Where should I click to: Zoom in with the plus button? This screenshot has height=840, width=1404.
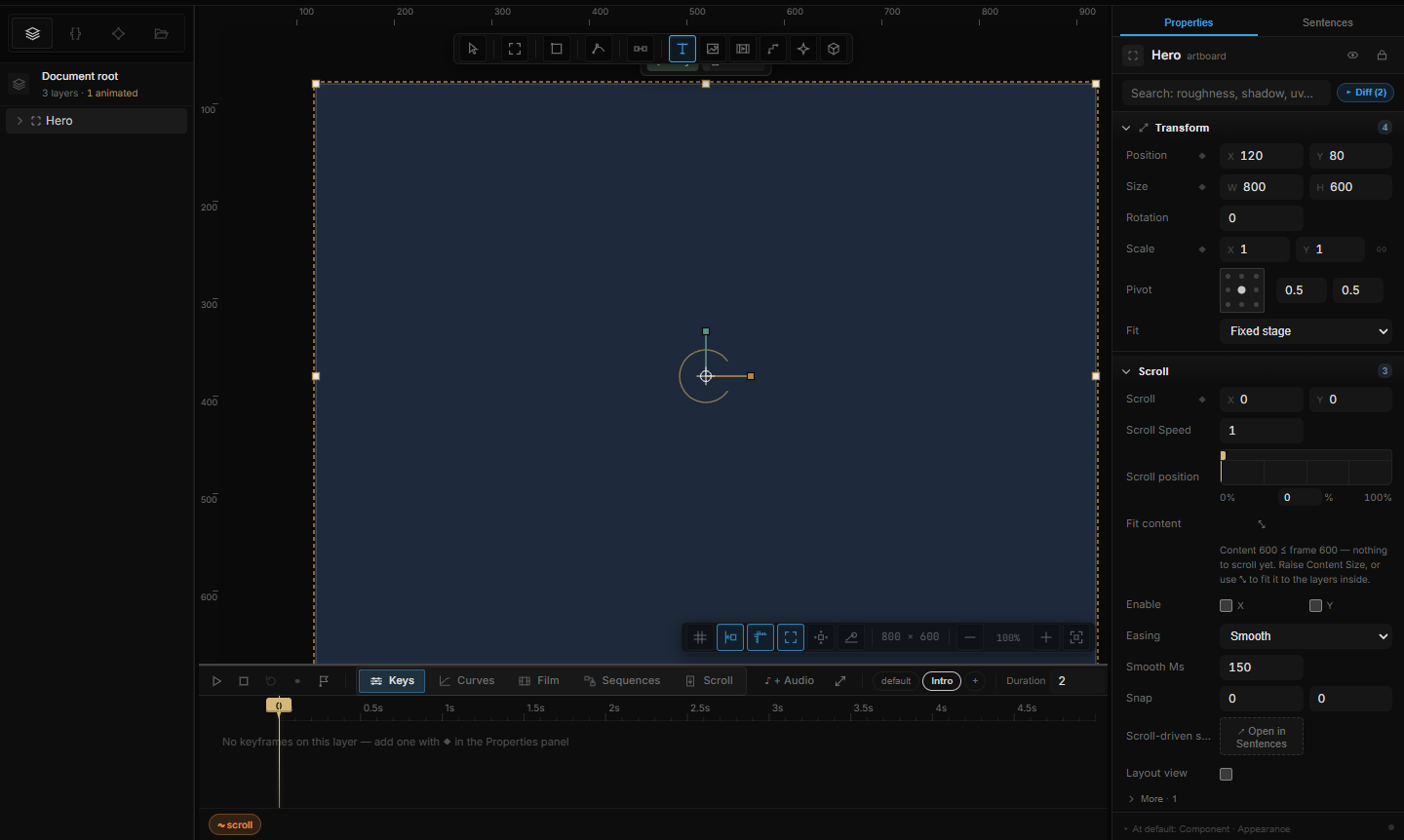1046,637
